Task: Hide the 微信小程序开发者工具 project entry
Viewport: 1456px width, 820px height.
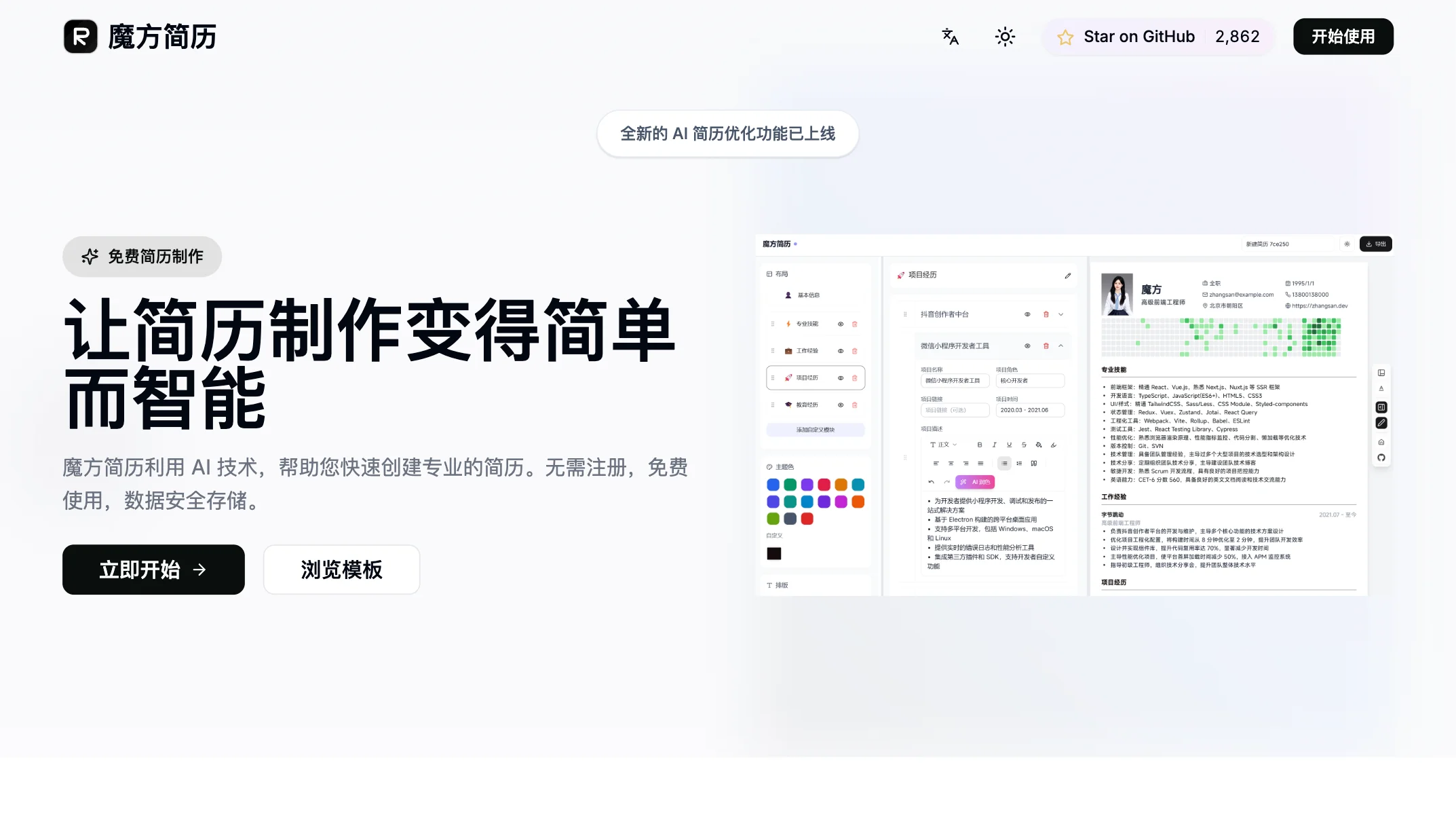Action: coord(1027,346)
